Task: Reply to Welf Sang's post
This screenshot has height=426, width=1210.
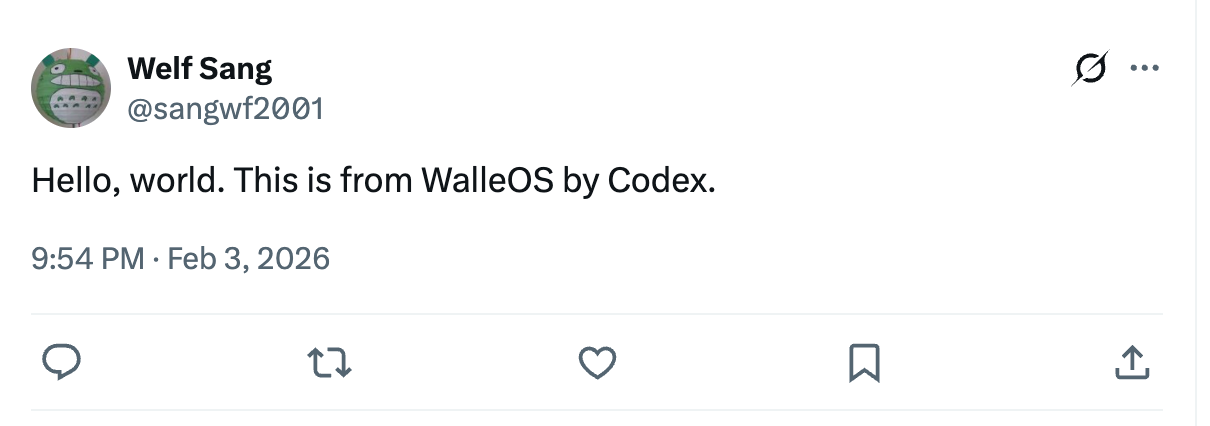Action: point(62,362)
